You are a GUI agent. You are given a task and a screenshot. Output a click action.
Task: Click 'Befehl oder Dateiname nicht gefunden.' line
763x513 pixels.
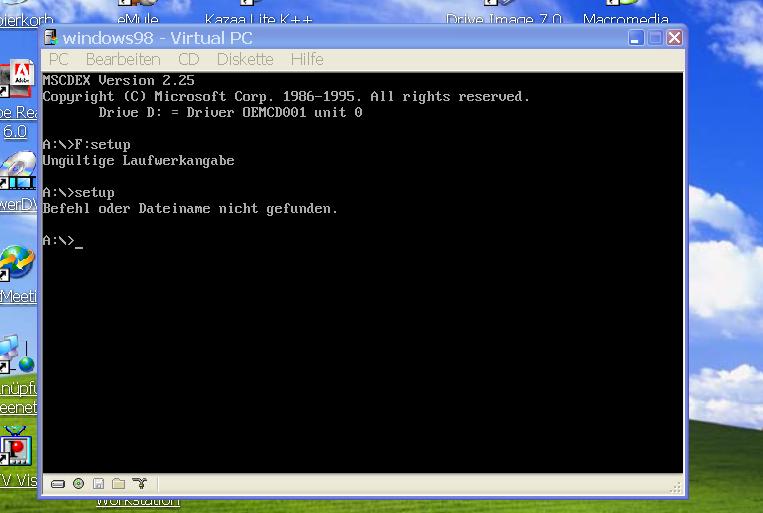click(x=190, y=209)
